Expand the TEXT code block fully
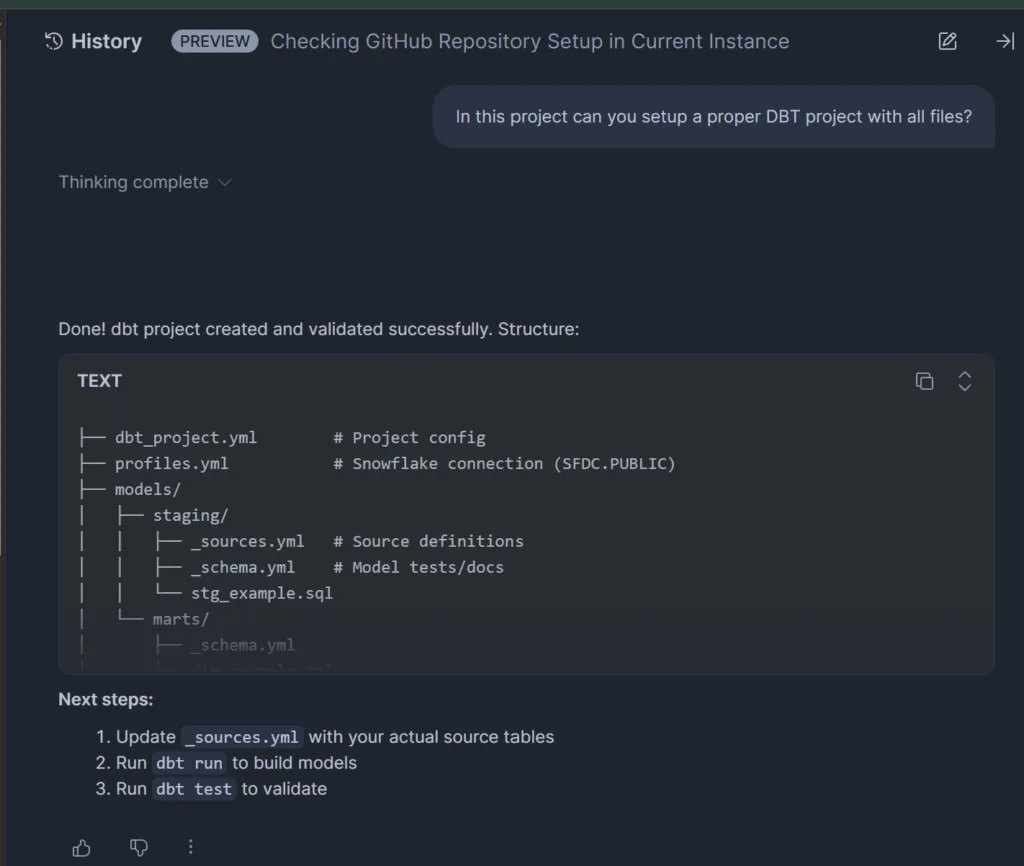1024x866 pixels. [x=965, y=381]
